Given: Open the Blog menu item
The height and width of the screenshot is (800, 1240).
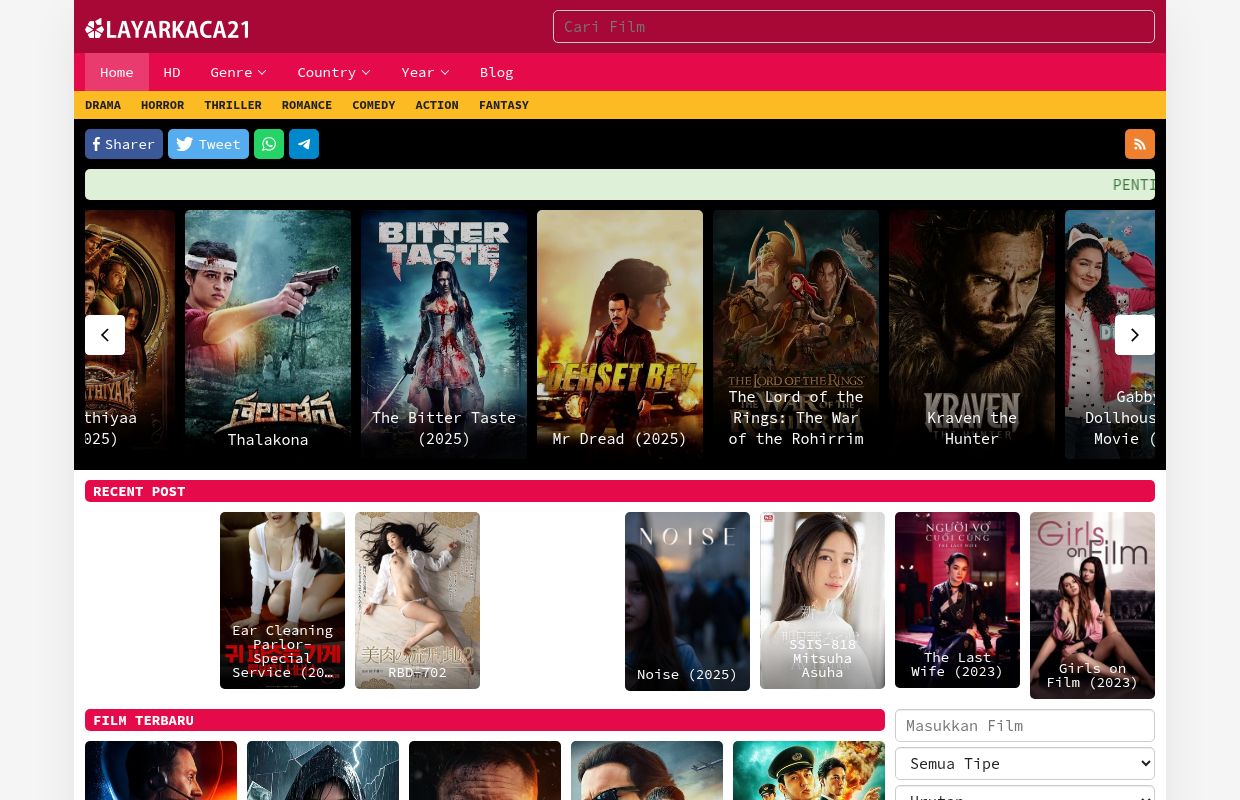Looking at the screenshot, I should click(x=496, y=72).
